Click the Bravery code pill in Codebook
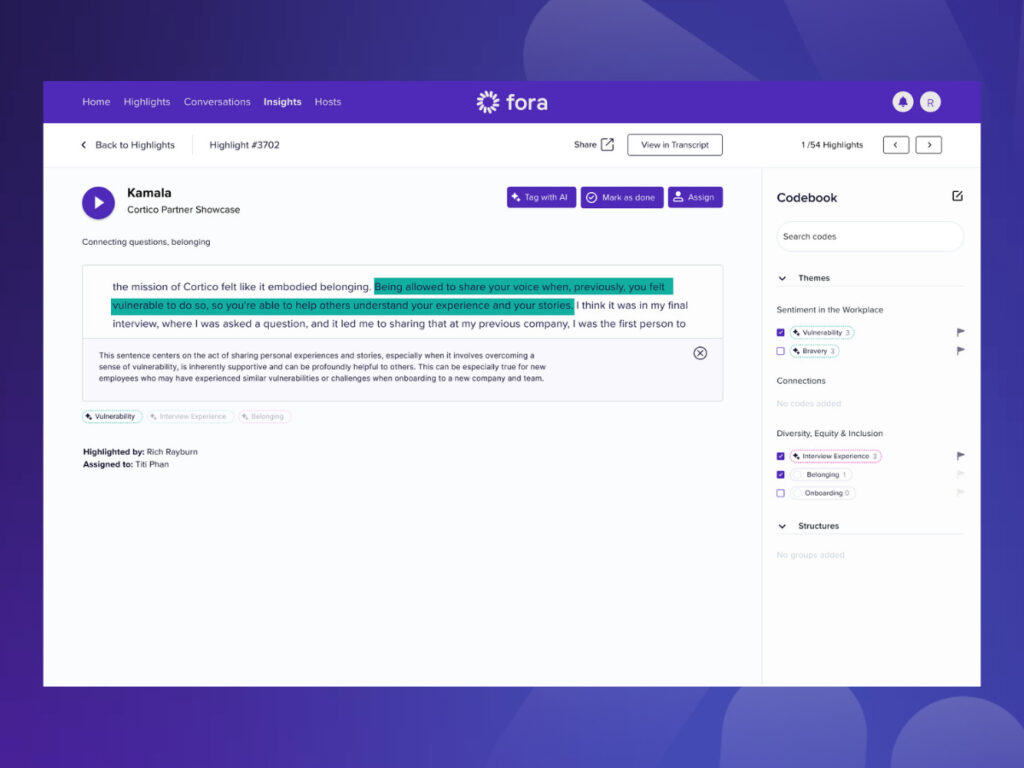The image size is (1024, 768). click(814, 351)
